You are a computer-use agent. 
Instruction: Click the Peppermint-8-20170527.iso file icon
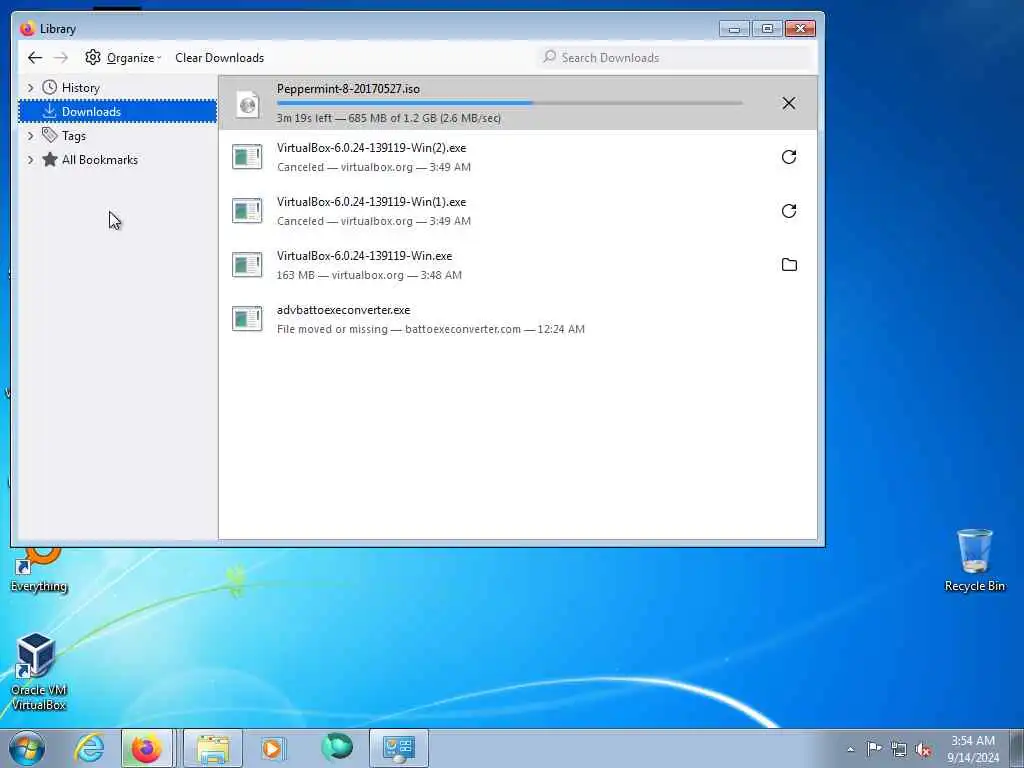248,103
